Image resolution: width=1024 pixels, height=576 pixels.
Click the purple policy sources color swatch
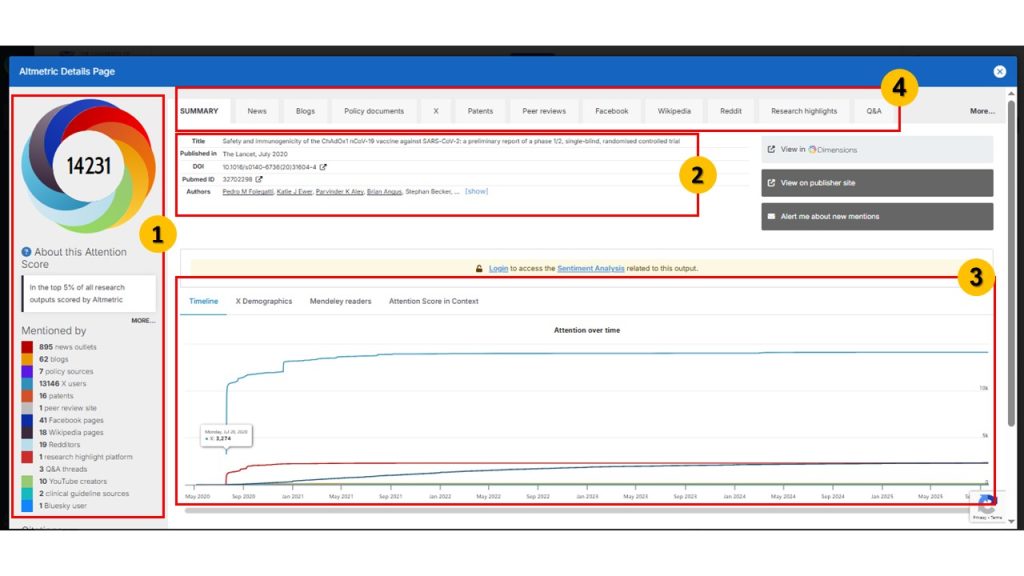[x=27, y=372]
